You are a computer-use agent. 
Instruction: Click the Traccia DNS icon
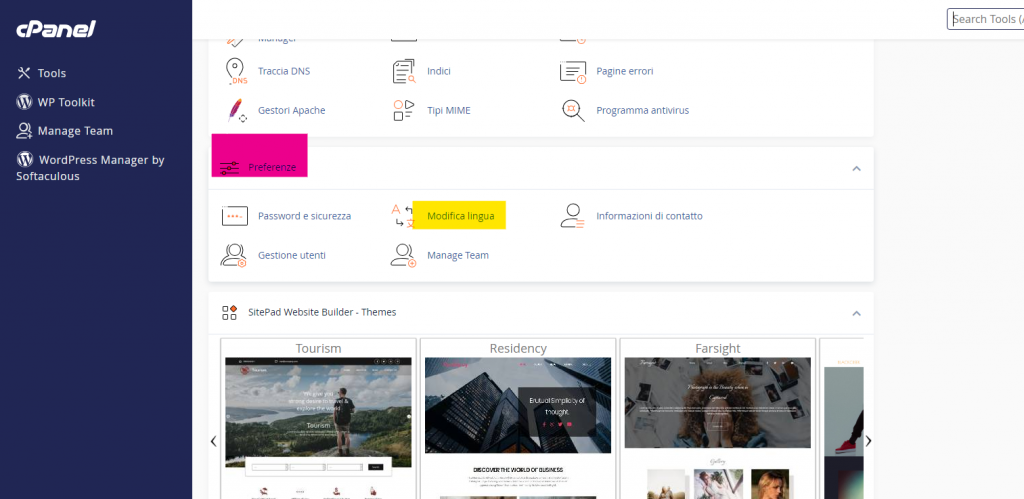[236, 72]
